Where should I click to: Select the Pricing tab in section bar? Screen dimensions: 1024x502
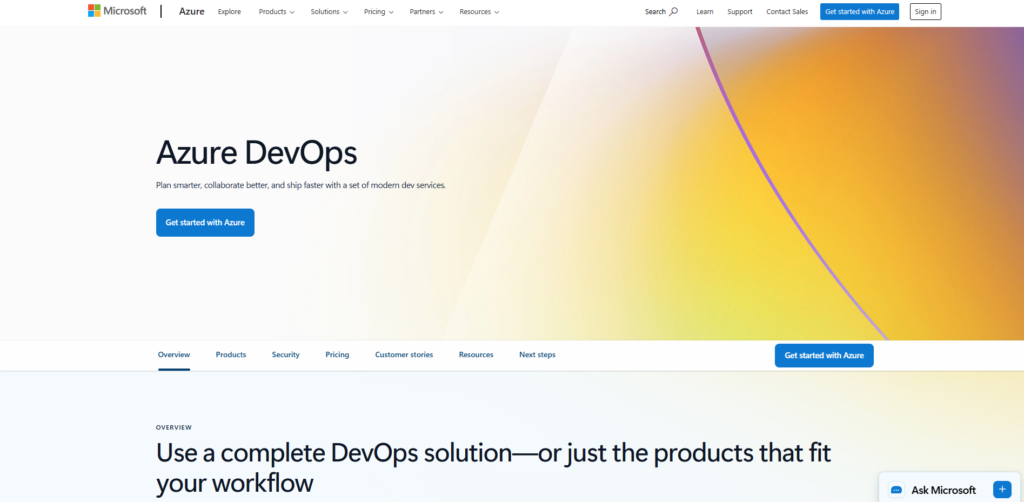coord(337,355)
